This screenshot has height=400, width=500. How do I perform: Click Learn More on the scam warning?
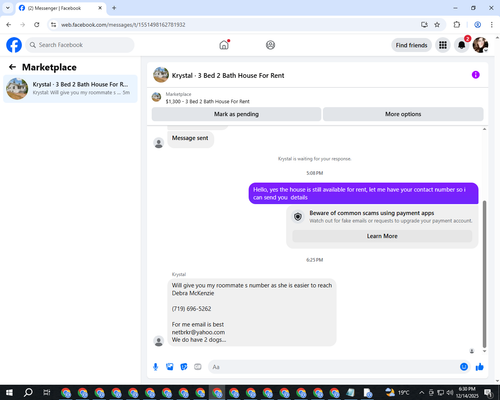coord(382,236)
